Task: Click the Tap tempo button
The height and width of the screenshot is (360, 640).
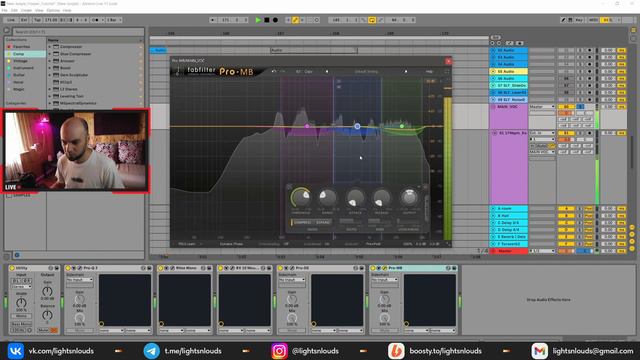Action: click(x=37, y=20)
